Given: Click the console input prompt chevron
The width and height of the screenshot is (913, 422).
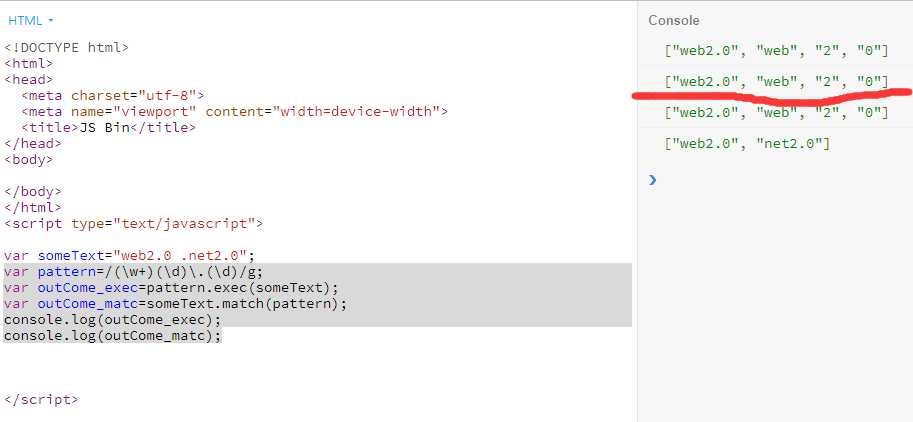Looking at the screenshot, I should tap(652, 180).
